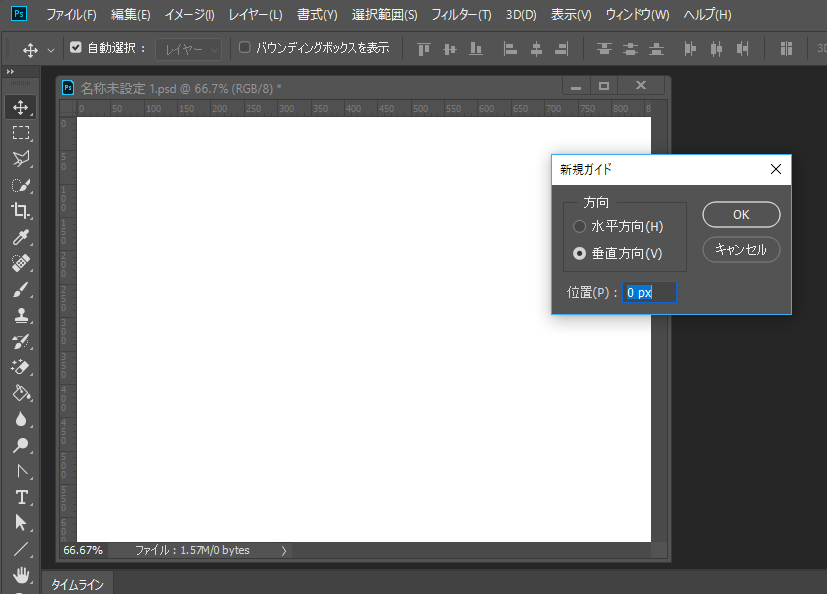Select the Clone Stamp tool
The height and width of the screenshot is (594, 827).
[x=21, y=315]
